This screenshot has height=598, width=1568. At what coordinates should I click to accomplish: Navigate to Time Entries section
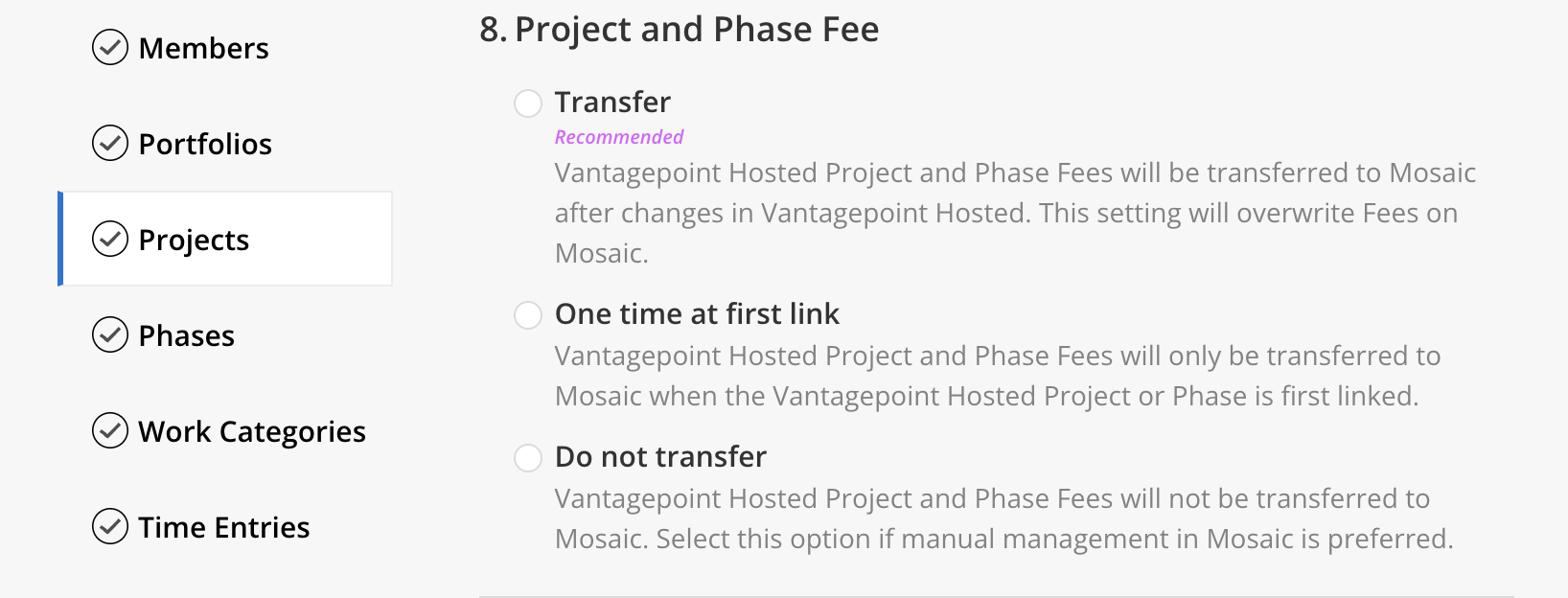pyautogui.click(x=225, y=527)
